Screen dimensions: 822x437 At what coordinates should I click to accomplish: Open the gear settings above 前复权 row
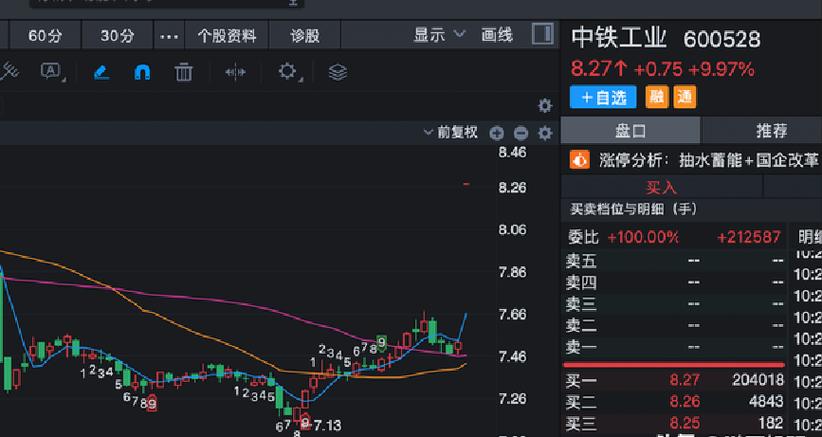tap(545, 106)
